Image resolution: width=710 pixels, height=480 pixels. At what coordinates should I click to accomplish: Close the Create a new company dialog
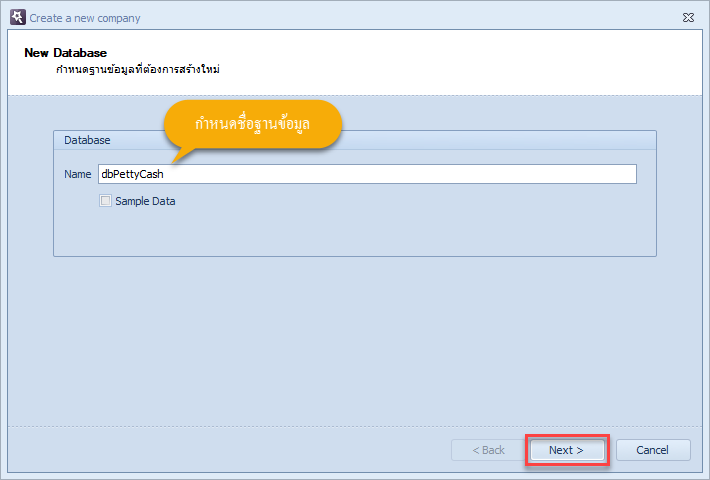click(x=688, y=18)
